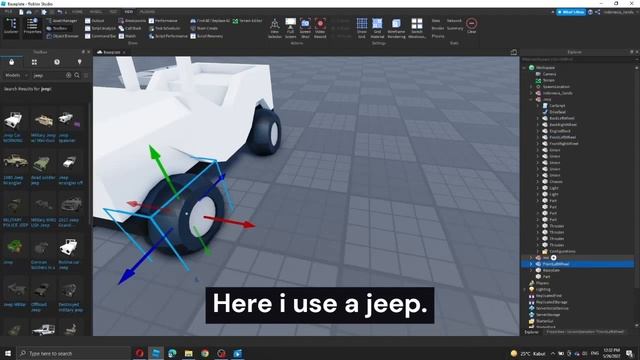Open the FILE menu
The height and width of the screenshot is (360, 640).
click(x=8, y=12)
